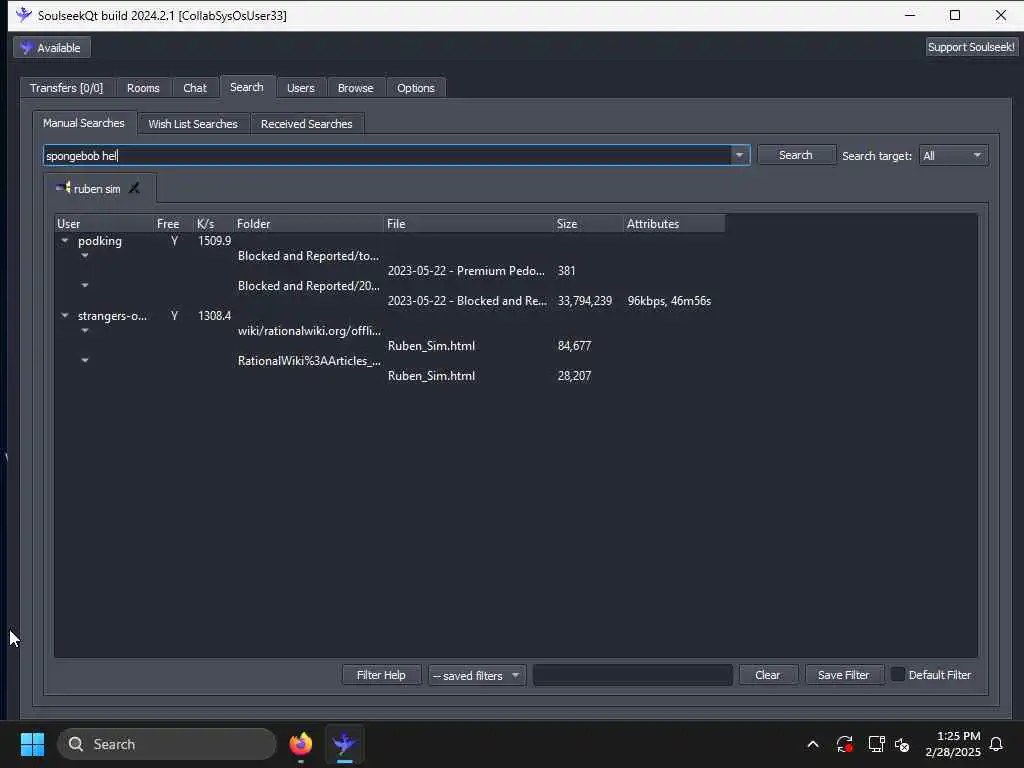
Task: Open the network status tray icon
Action: click(x=876, y=744)
